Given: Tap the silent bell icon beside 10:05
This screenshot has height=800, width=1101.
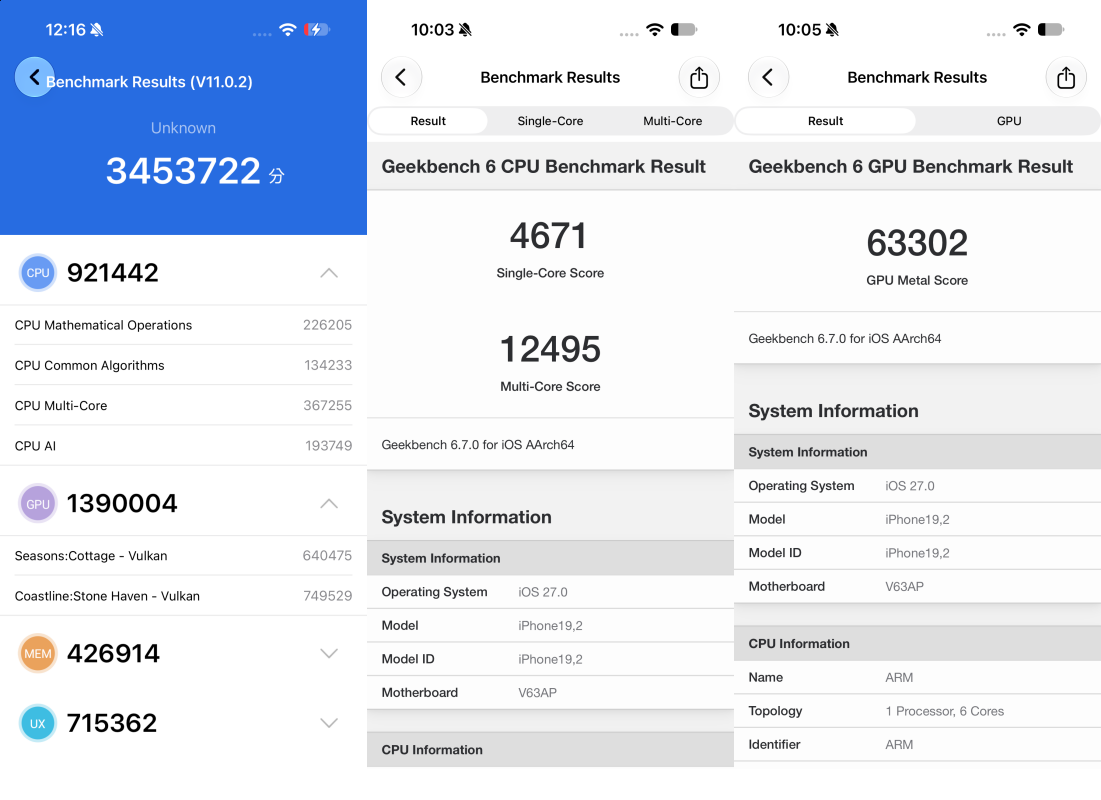Looking at the screenshot, I should pos(832,29).
